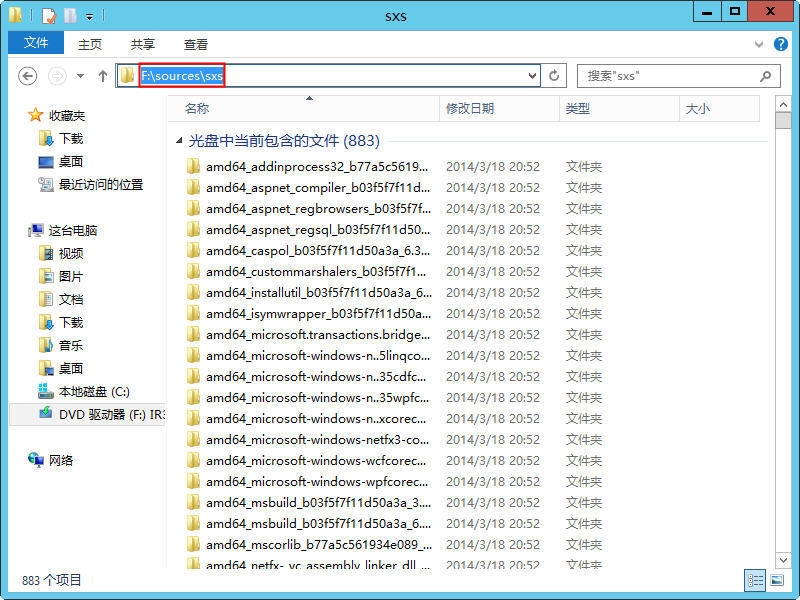Focus the search "sxs" box
This screenshot has width=800, height=600.
pyautogui.click(x=679, y=76)
